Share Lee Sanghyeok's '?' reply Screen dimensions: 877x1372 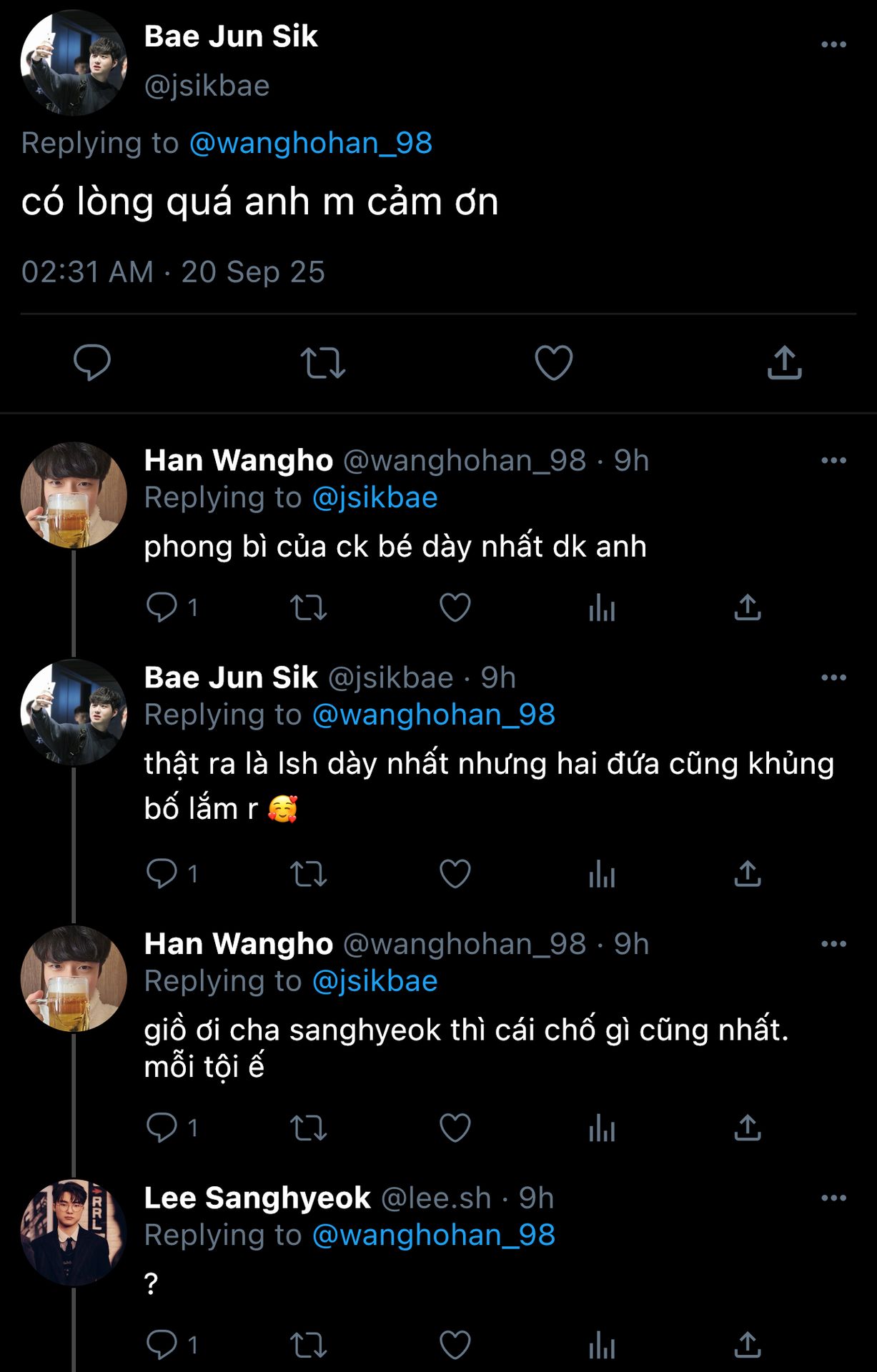748,1346
